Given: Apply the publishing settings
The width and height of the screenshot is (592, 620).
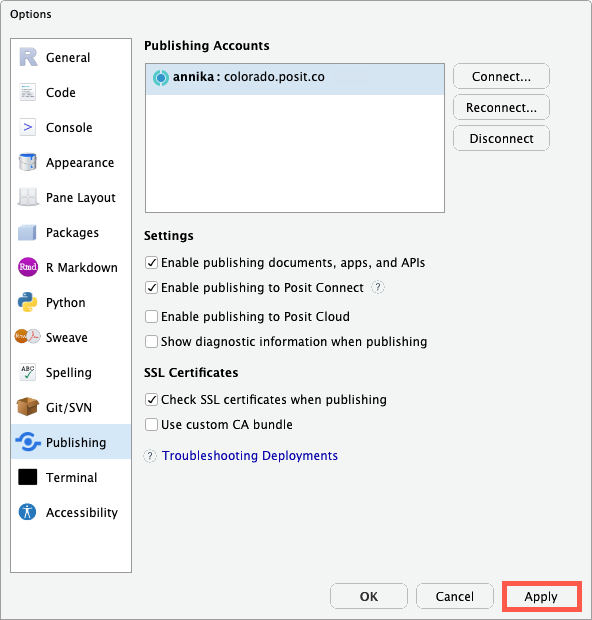Looking at the screenshot, I should (x=541, y=596).
